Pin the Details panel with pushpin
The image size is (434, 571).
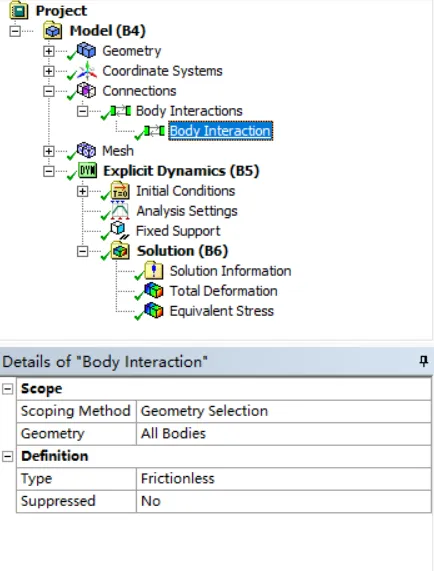423,361
